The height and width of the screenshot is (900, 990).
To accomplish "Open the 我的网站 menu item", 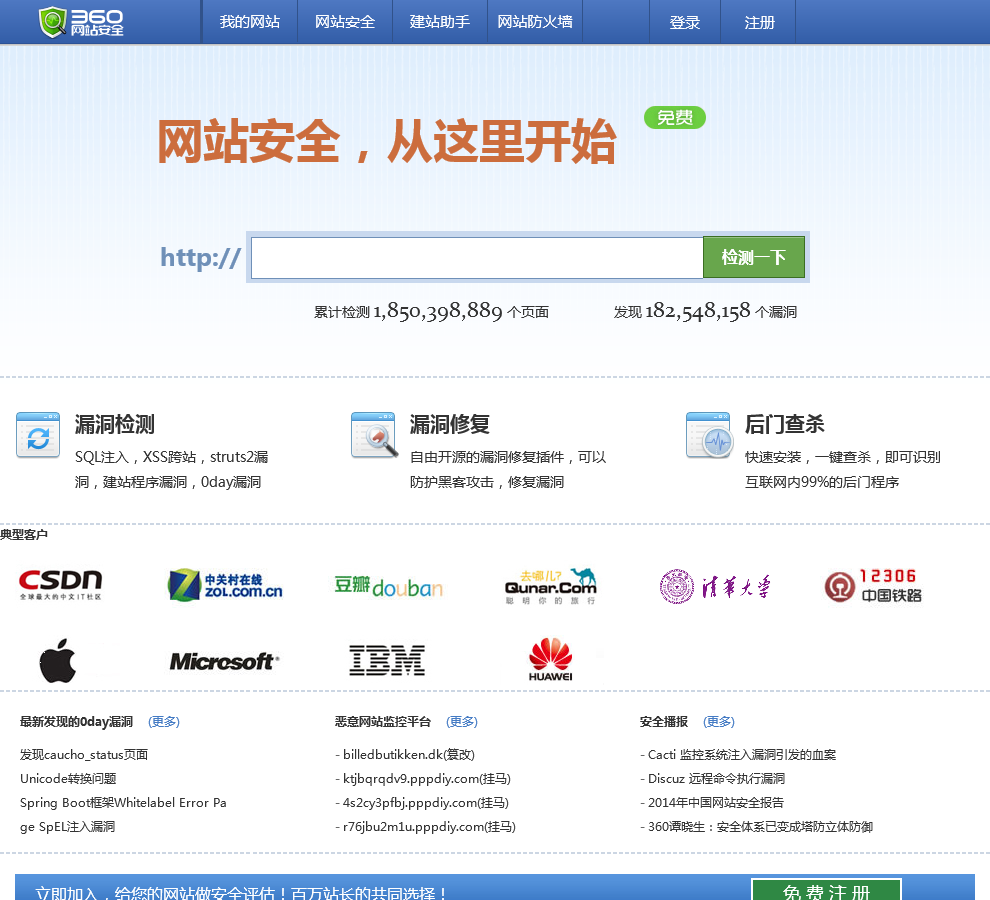I will pyautogui.click(x=249, y=22).
